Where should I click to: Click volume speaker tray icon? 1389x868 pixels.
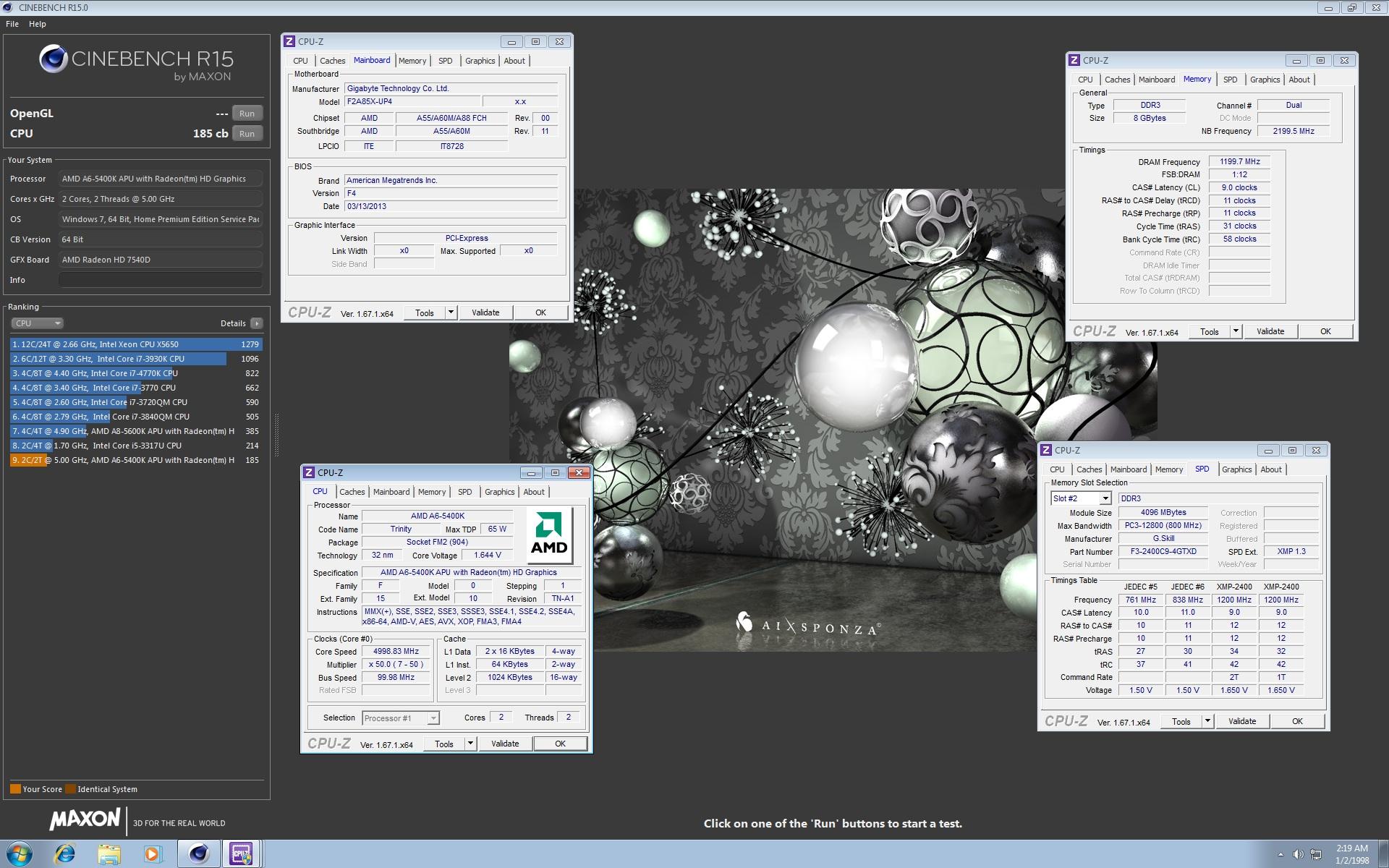coord(1298,855)
